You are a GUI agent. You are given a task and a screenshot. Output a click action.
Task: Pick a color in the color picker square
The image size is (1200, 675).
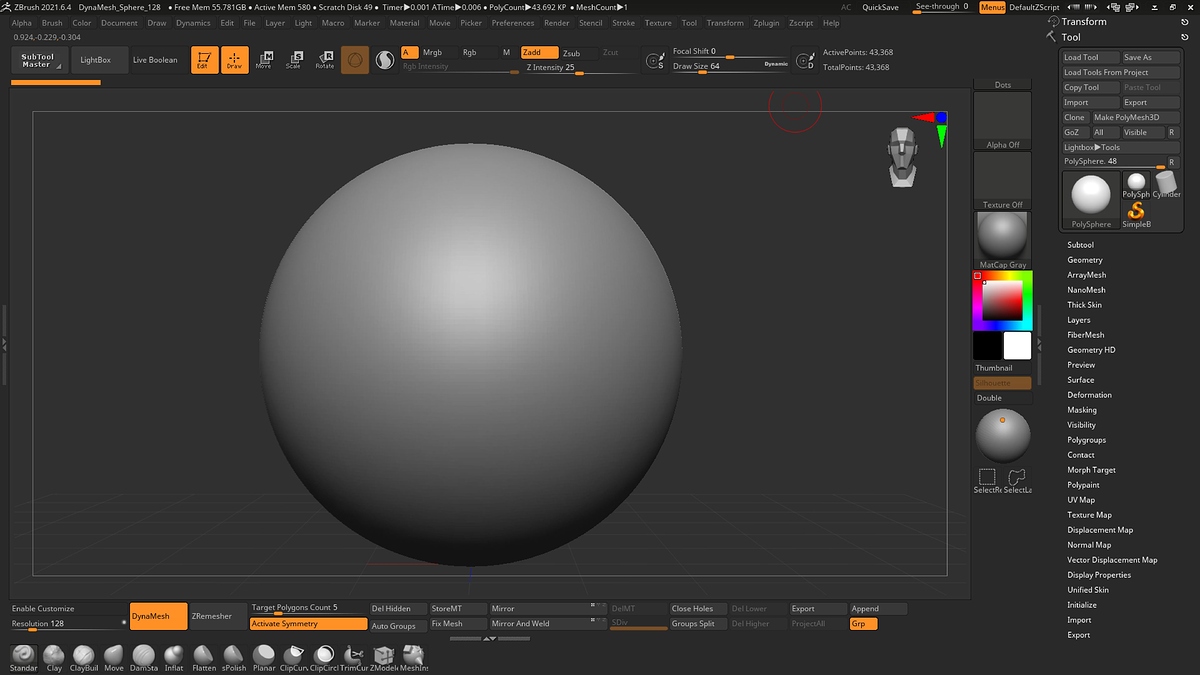1002,301
